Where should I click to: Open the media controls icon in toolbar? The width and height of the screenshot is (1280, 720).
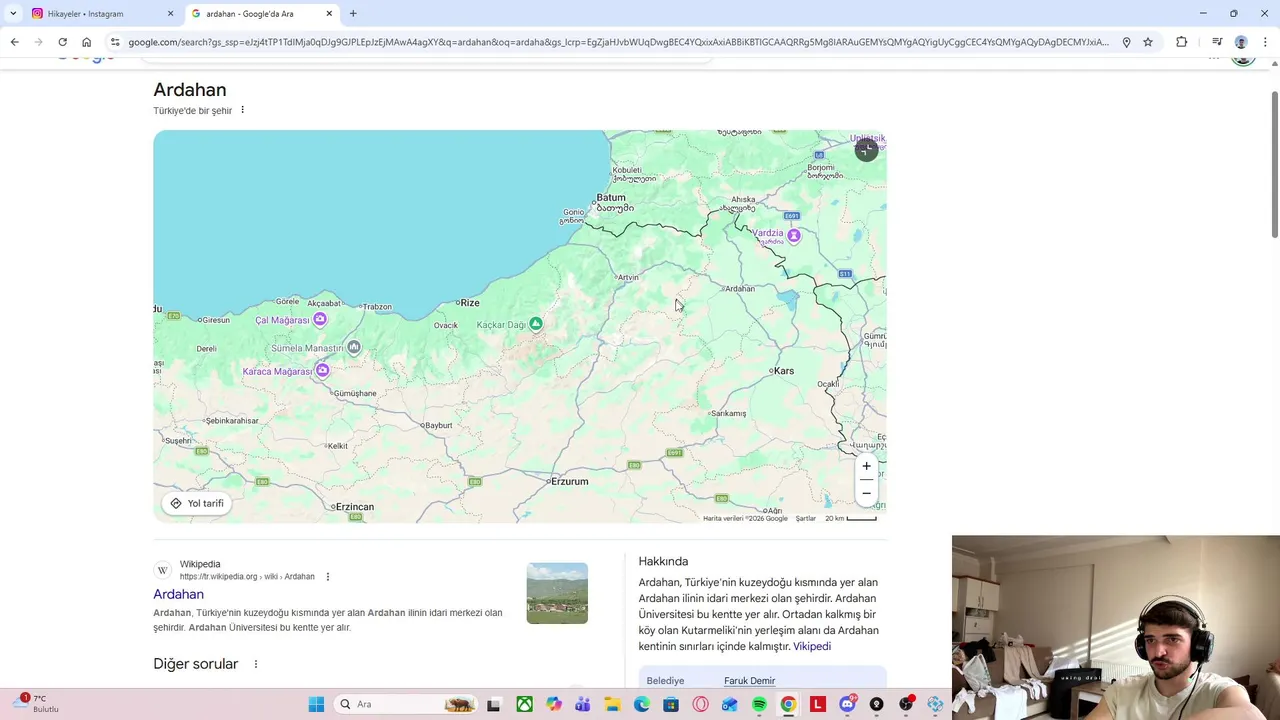click(1217, 42)
